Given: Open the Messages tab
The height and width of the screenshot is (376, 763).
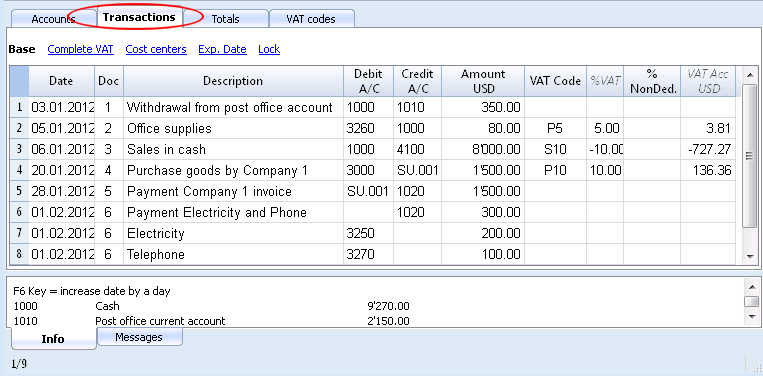Looking at the screenshot, I should pyautogui.click(x=139, y=337).
